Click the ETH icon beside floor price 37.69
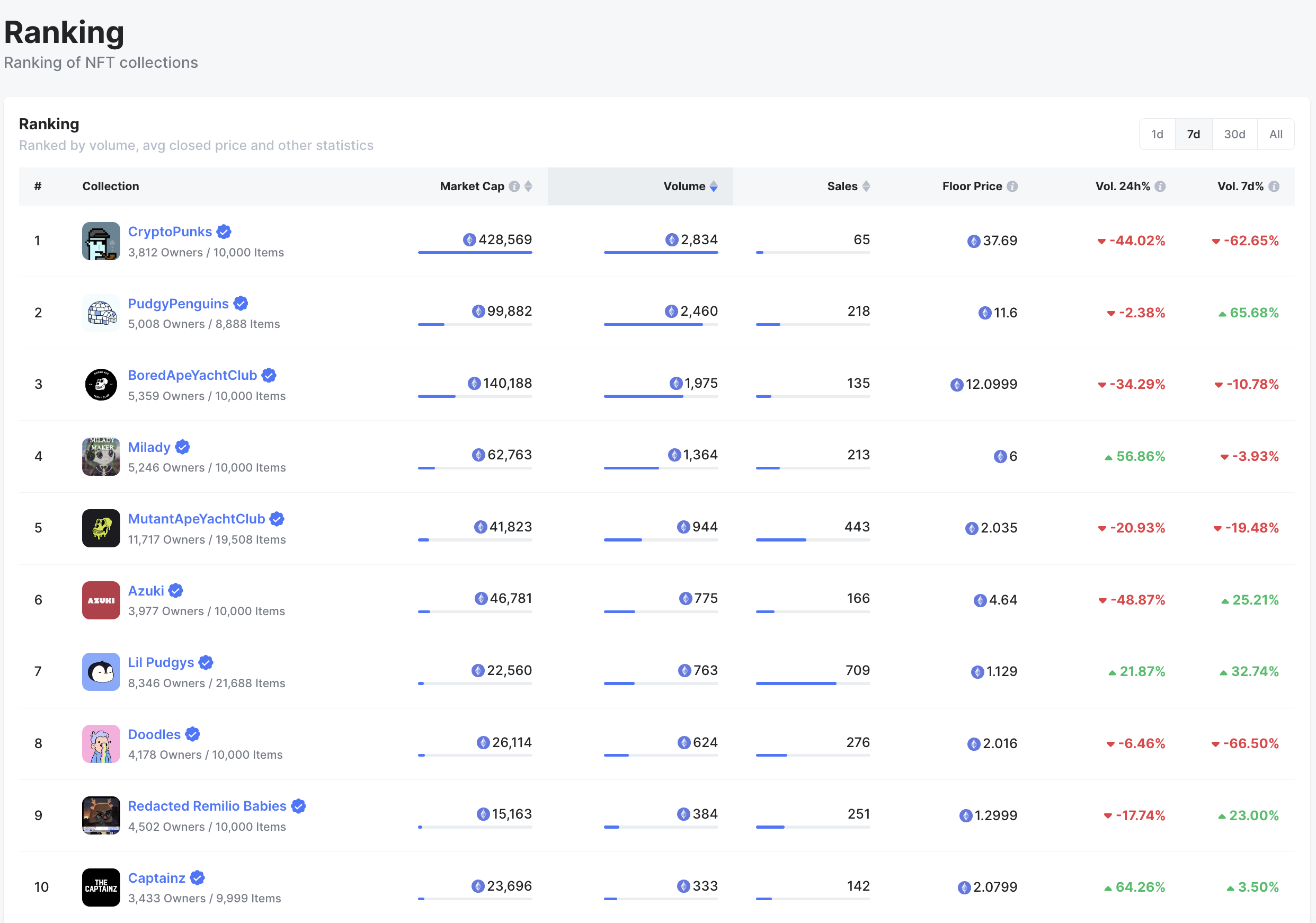The width and height of the screenshot is (1316, 923). [x=974, y=242]
